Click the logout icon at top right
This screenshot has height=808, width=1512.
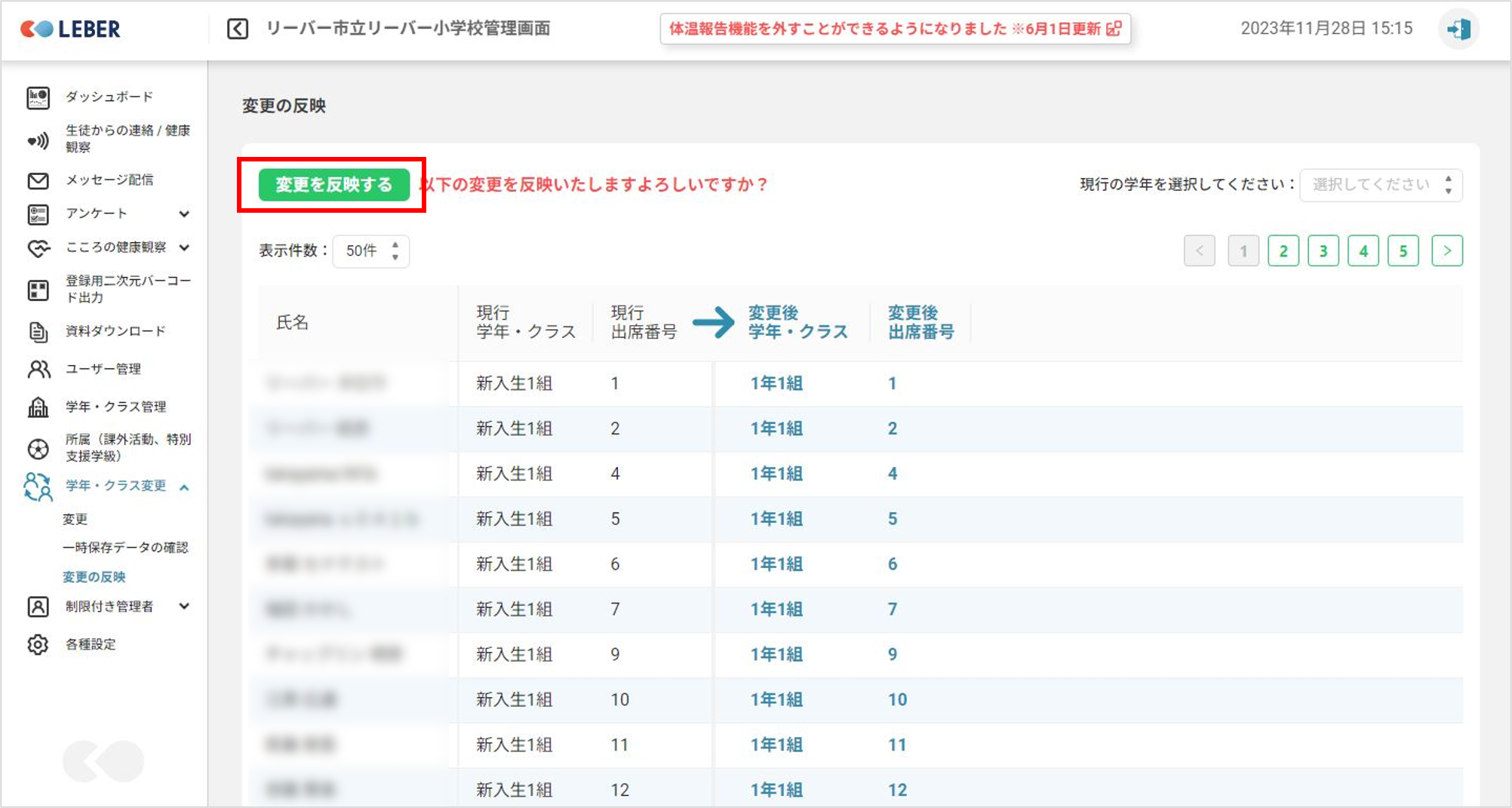(1458, 29)
